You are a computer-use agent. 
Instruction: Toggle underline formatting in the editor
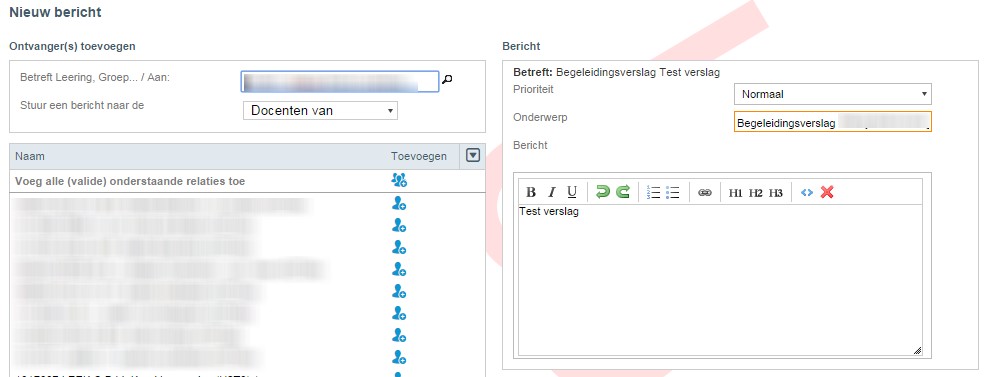click(x=572, y=192)
